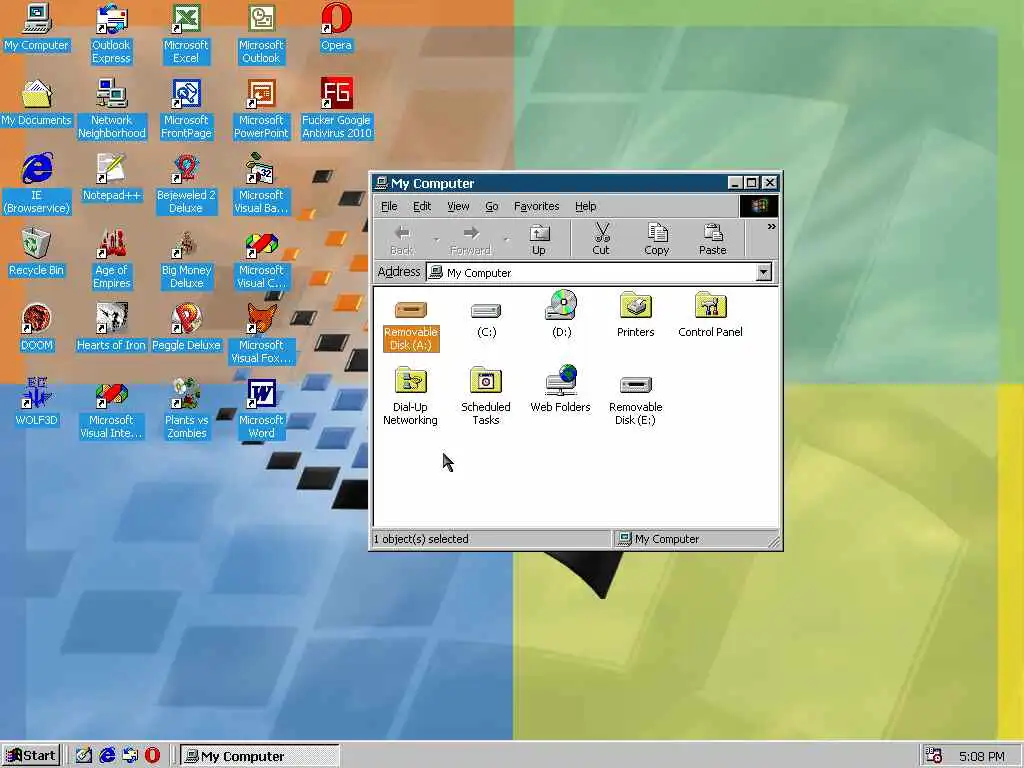
Task: Launch Opera from the Quick Launch bar
Action: click(152, 756)
